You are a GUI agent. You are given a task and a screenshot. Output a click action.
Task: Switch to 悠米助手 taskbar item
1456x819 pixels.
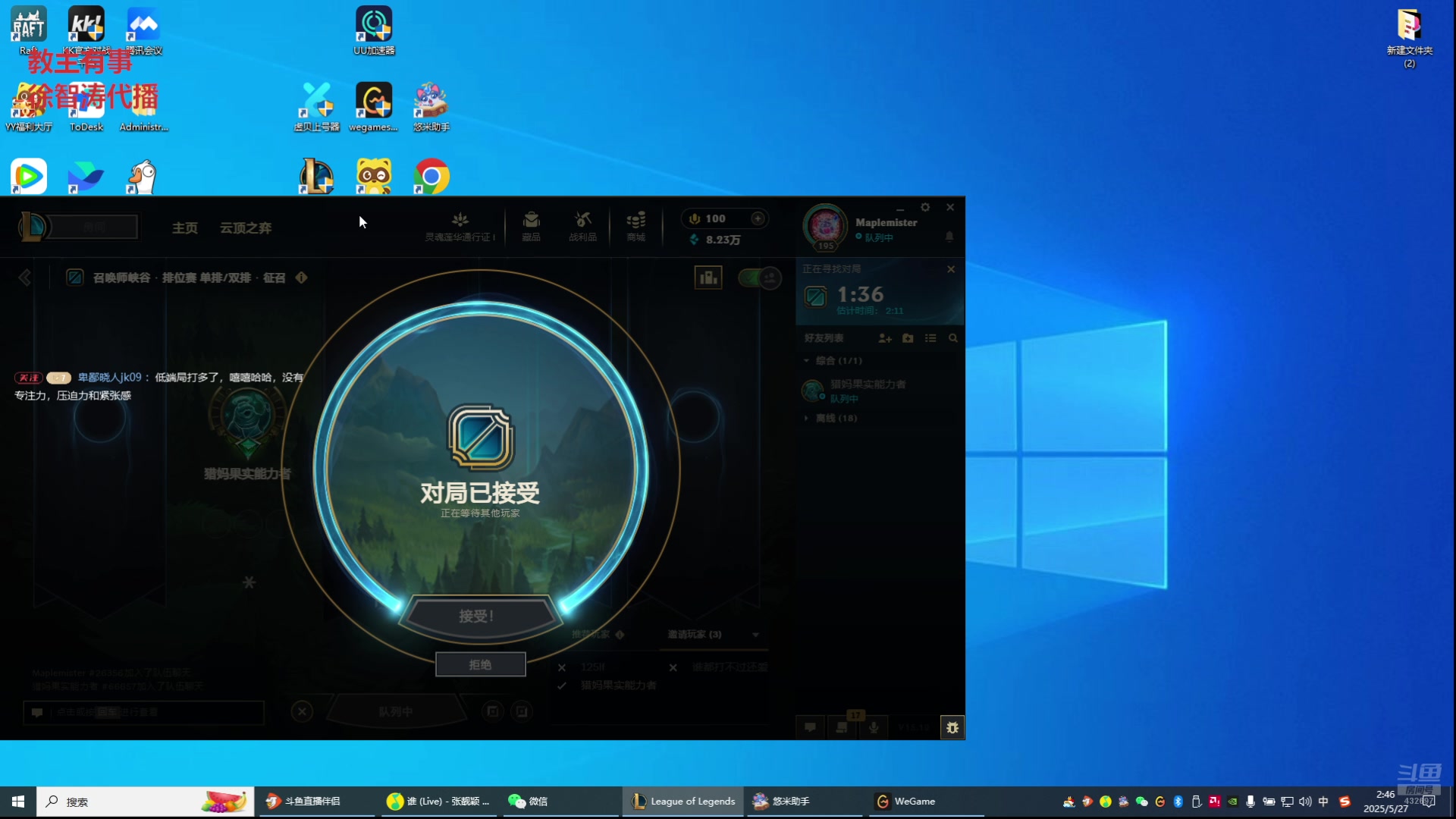[x=804, y=802]
